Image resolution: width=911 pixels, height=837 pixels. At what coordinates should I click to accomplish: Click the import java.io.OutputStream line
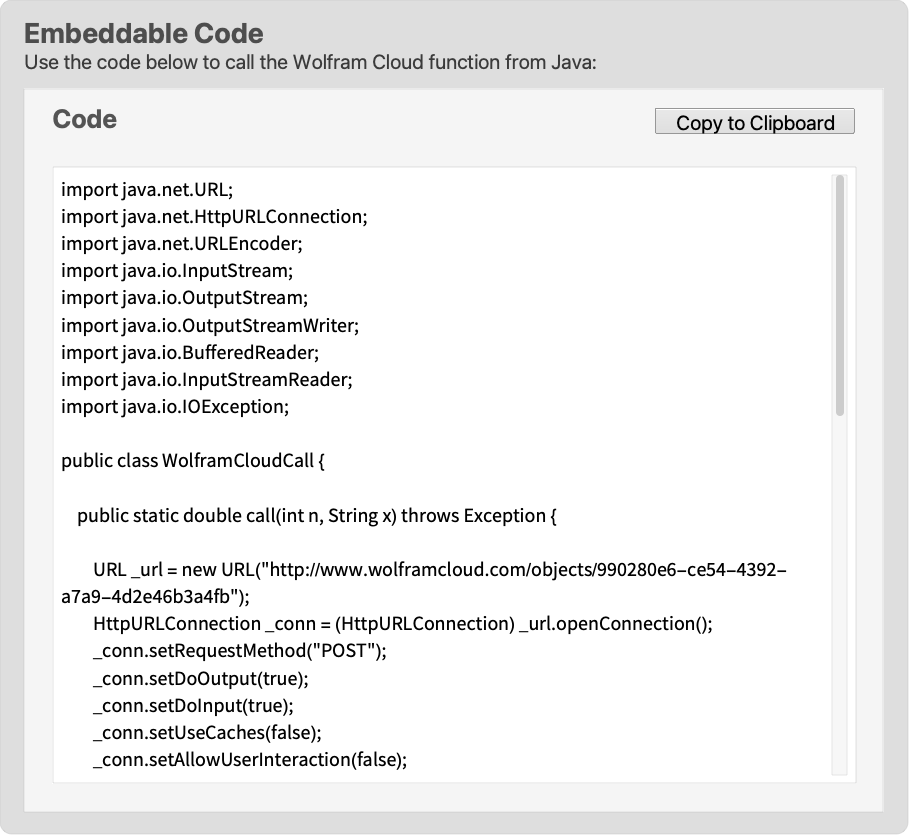coord(185,298)
